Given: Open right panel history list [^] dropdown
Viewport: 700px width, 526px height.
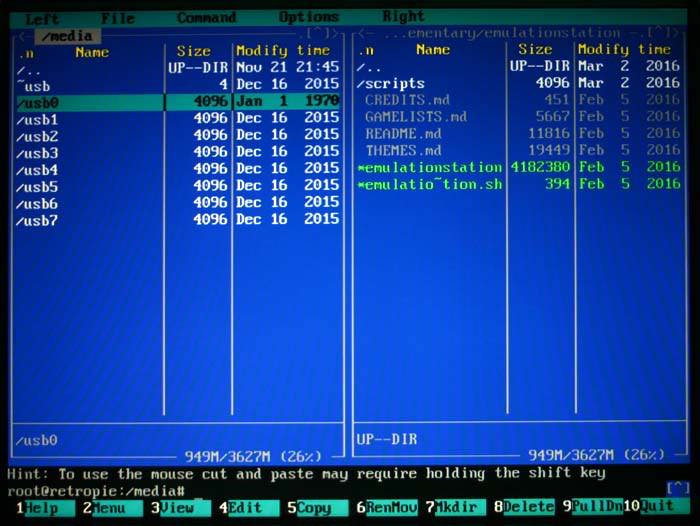Looking at the screenshot, I should (x=660, y=32).
